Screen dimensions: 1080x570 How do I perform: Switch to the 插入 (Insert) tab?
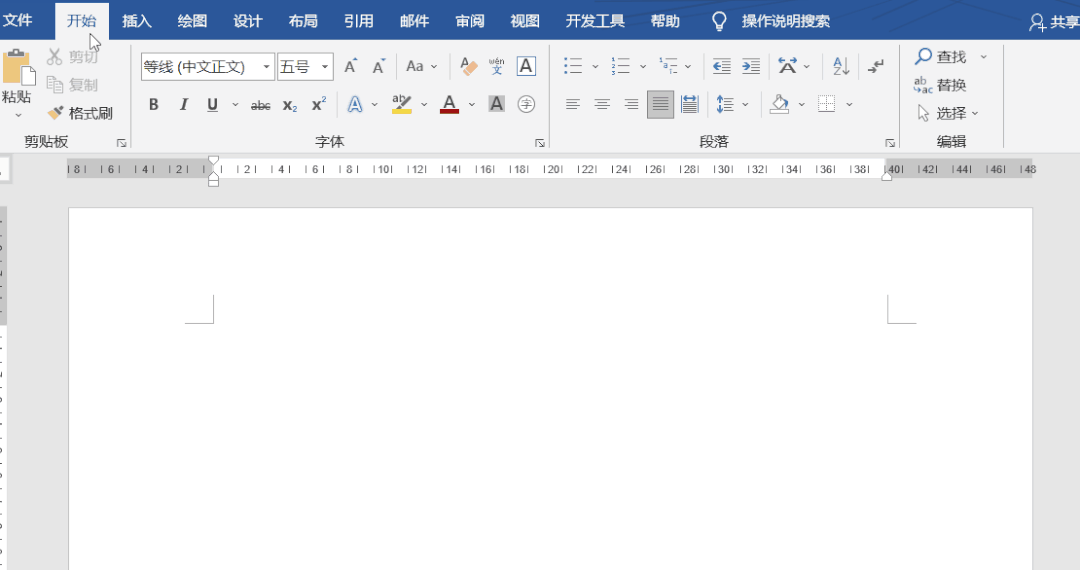tap(136, 21)
